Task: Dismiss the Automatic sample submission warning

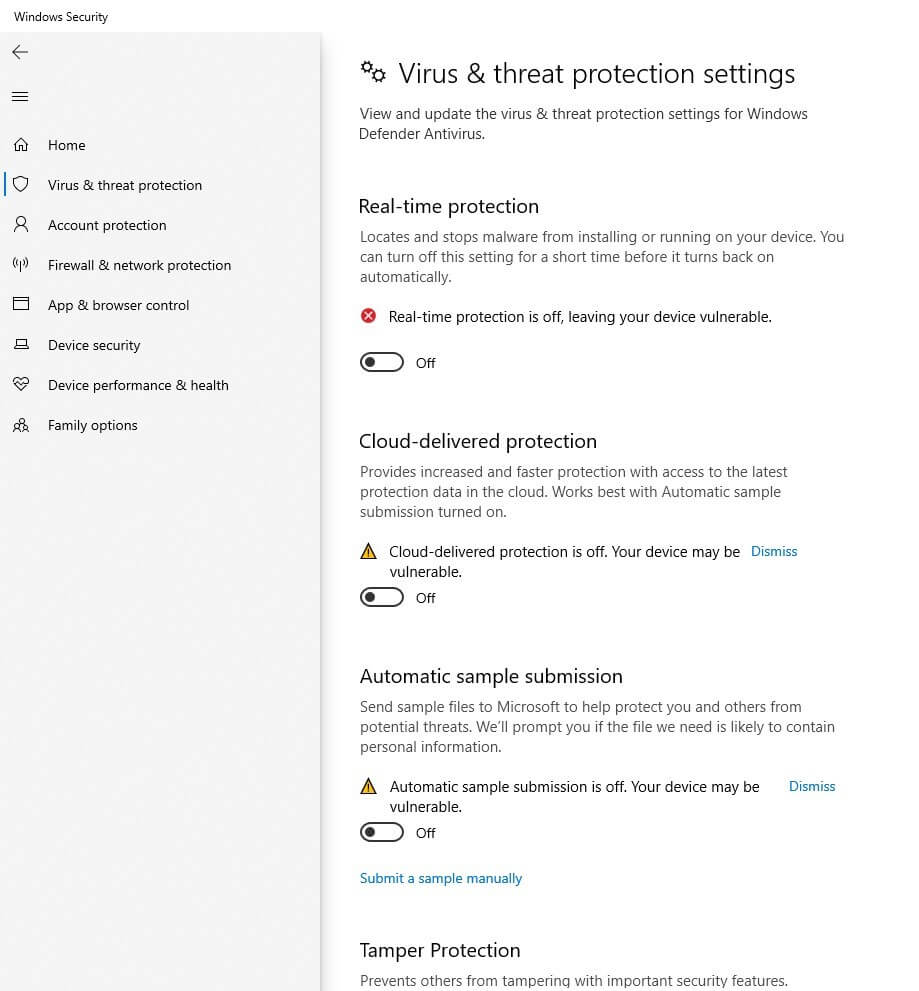Action: (x=811, y=786)
